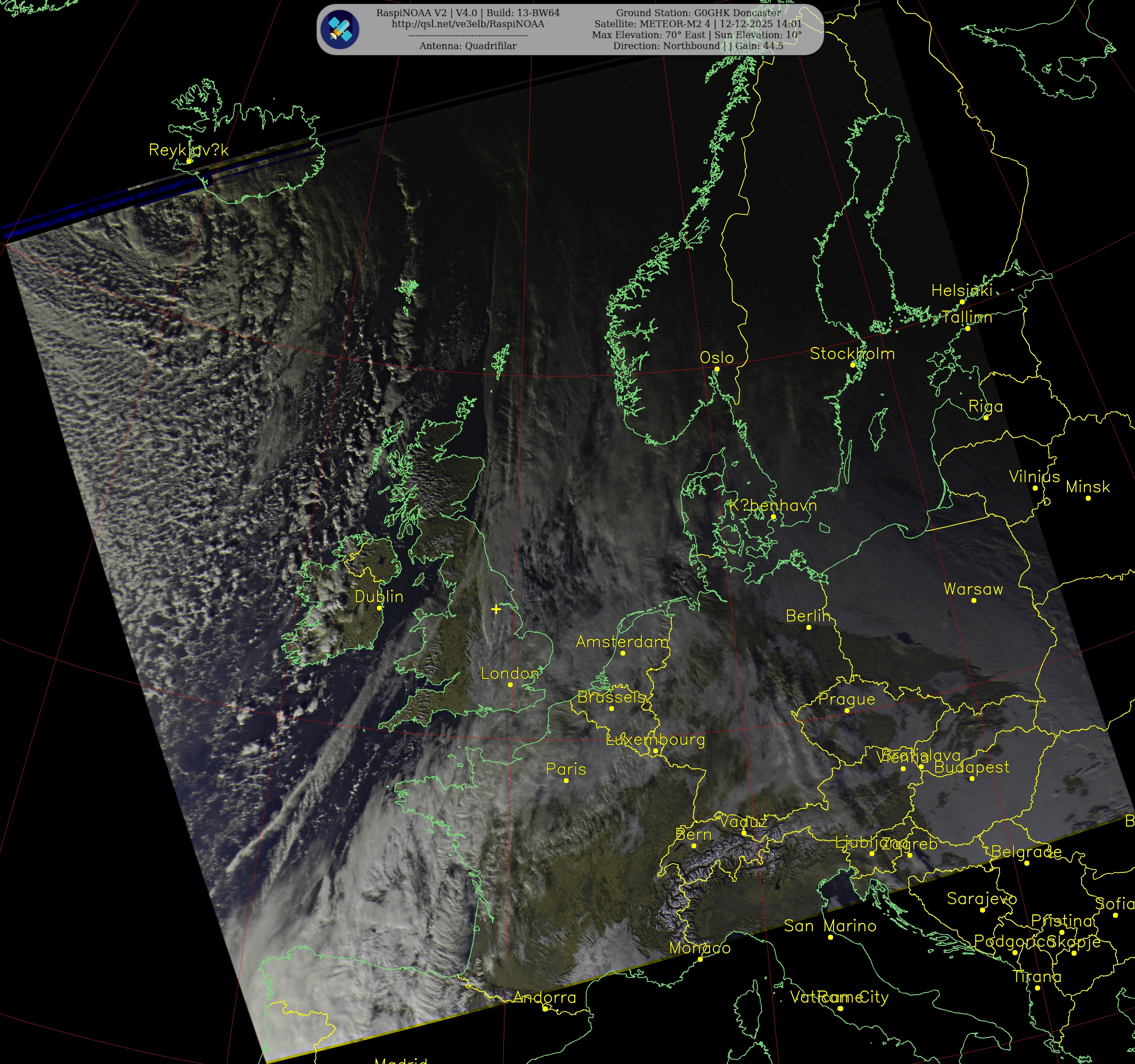
Task: Click the Paris city dot marker
Action: click(x=566, y=780)
